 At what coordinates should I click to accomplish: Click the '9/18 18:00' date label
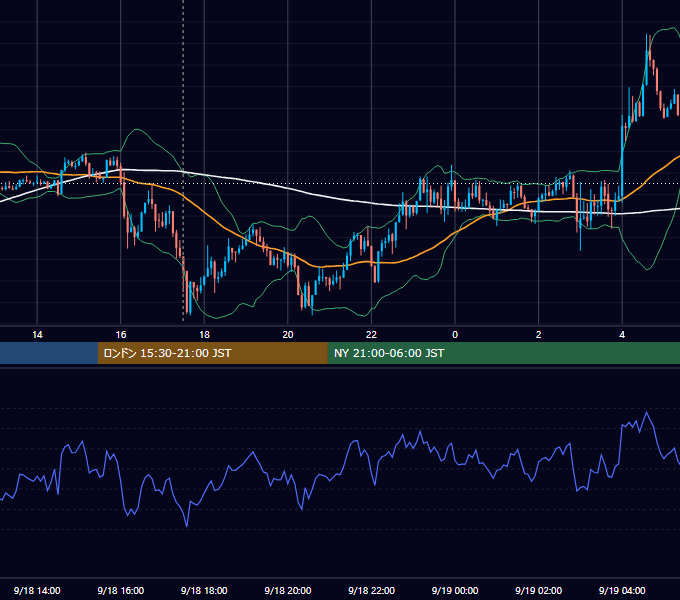pyautogui.click(x=204, y=590)
